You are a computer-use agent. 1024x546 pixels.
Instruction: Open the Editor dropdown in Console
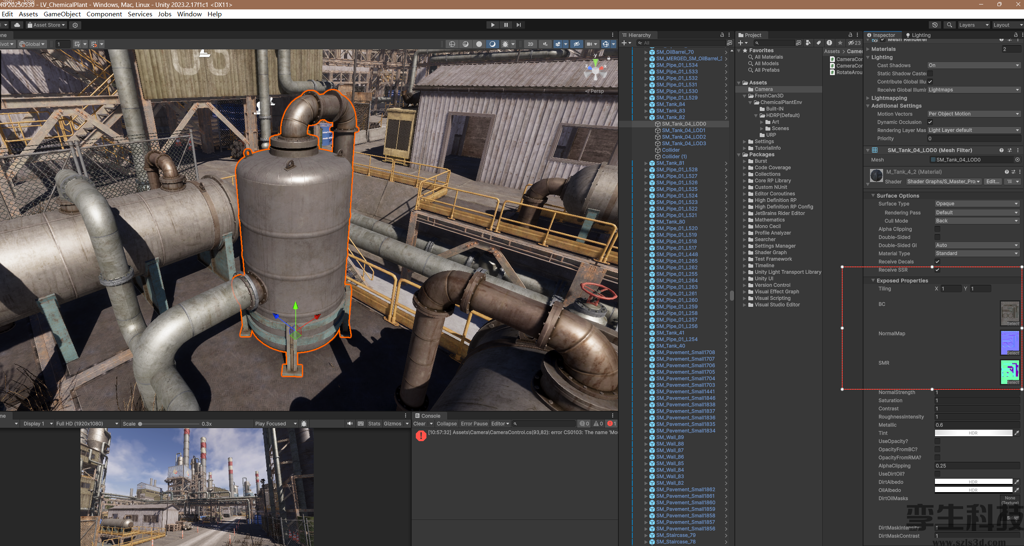click(x=500, y=423)
